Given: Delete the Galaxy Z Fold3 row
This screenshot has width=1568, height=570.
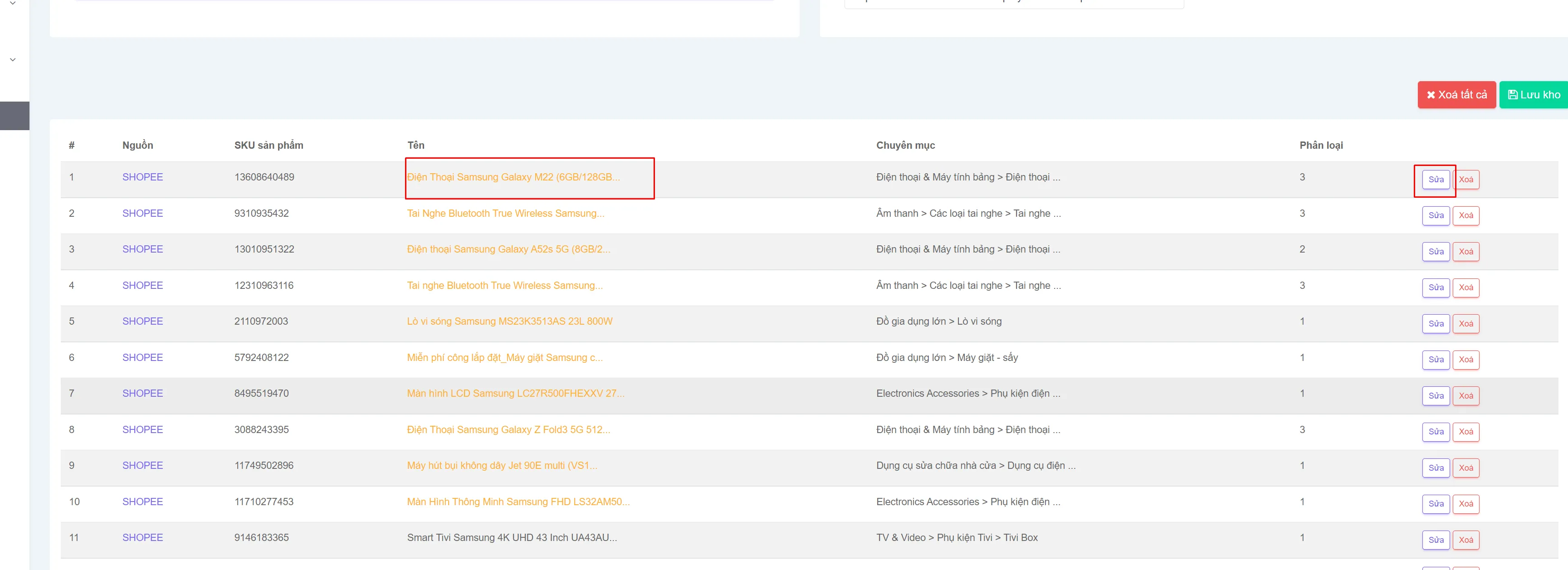Looking at the screenshot, I should (1466, 431).
